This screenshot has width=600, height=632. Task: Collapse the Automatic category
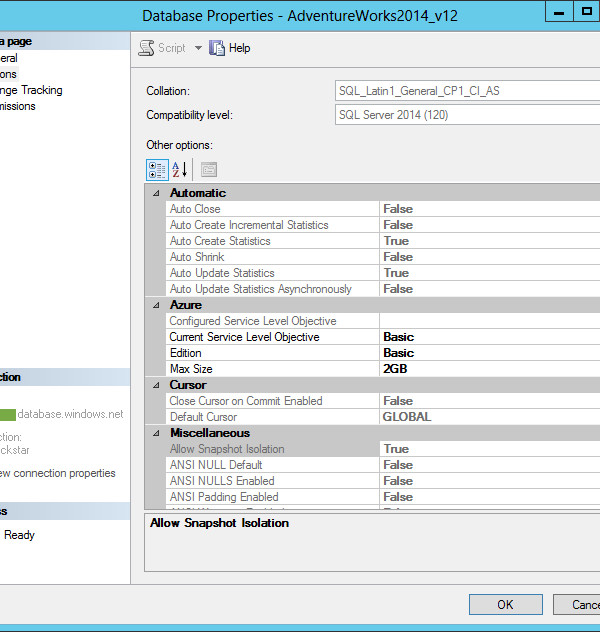(x=156, y=193)
